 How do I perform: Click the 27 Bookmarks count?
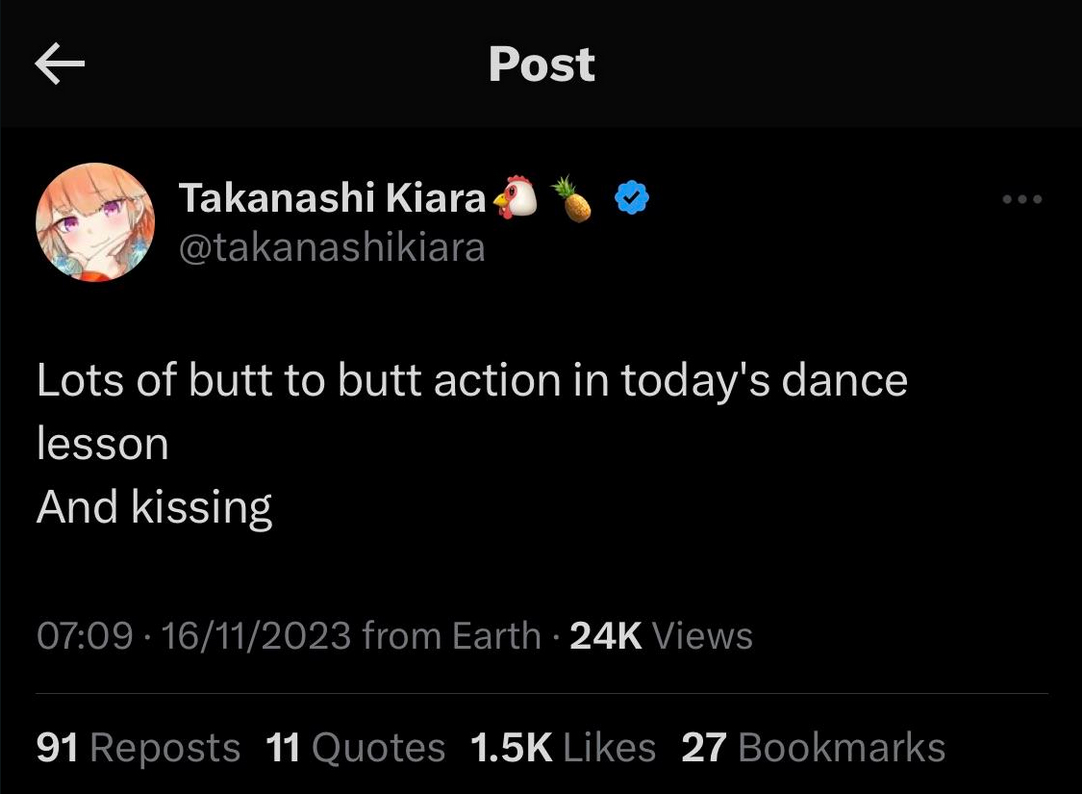pos(813,747)
